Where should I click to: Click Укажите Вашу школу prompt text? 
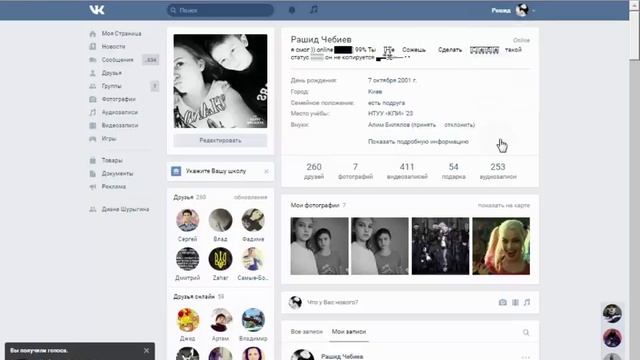pyautogui.click(x=216, y=171)
